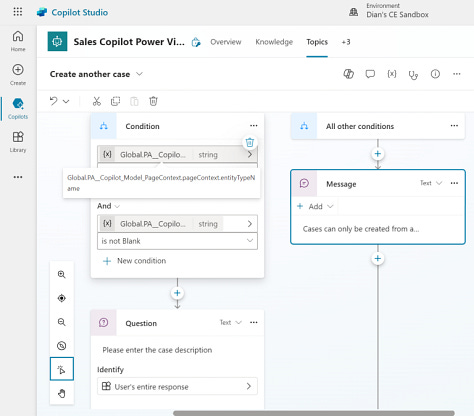
Task: Open the 'is not Blank' operator dropdown
Action: [x=177, y=241]
